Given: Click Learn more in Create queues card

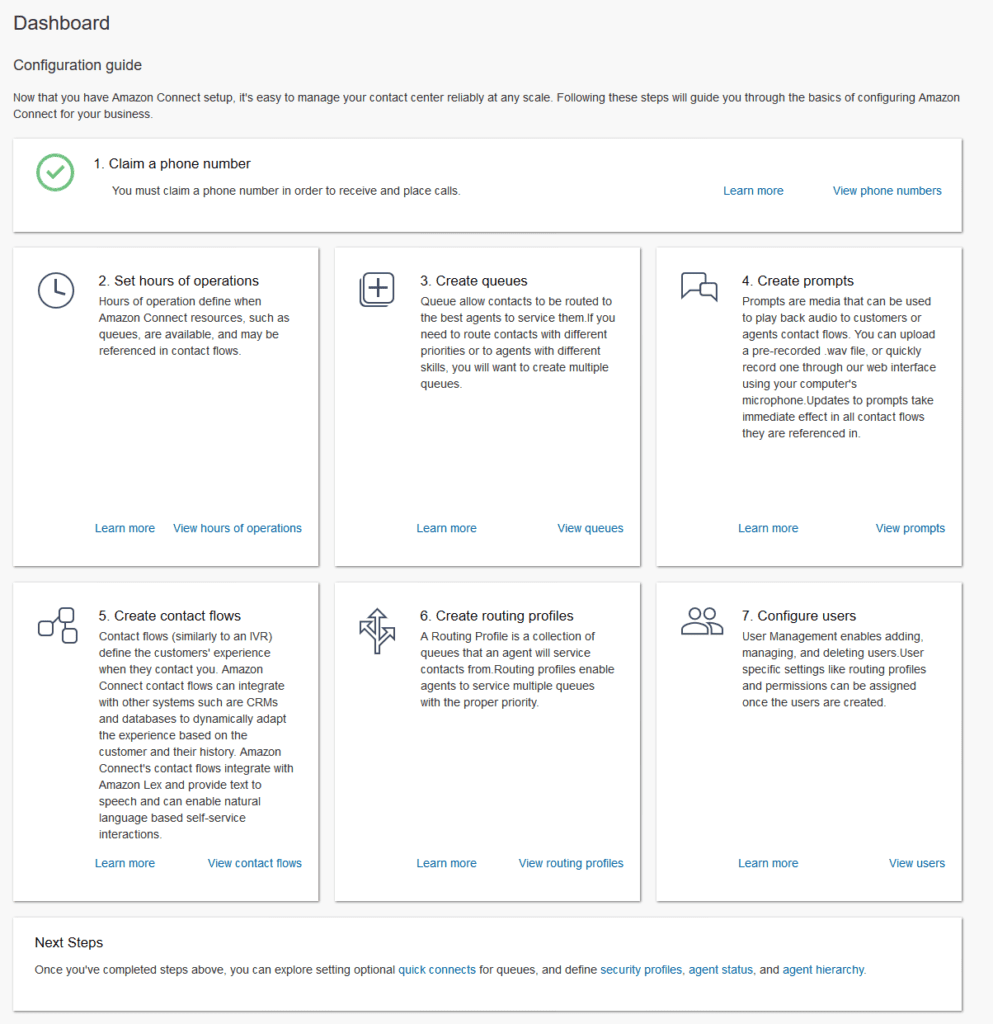Looking at the screenshot, I should point(446,528).
